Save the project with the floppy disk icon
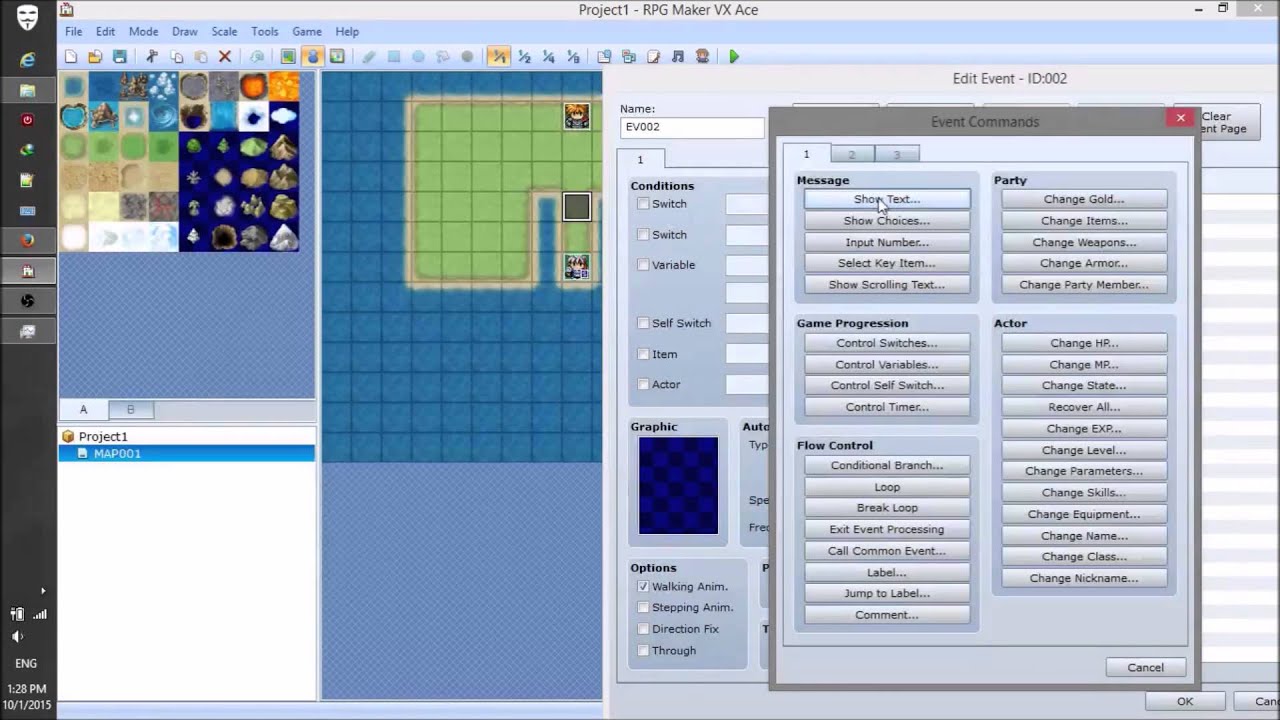The width and height of the screenshot is (1280, 720). (120, 57)
